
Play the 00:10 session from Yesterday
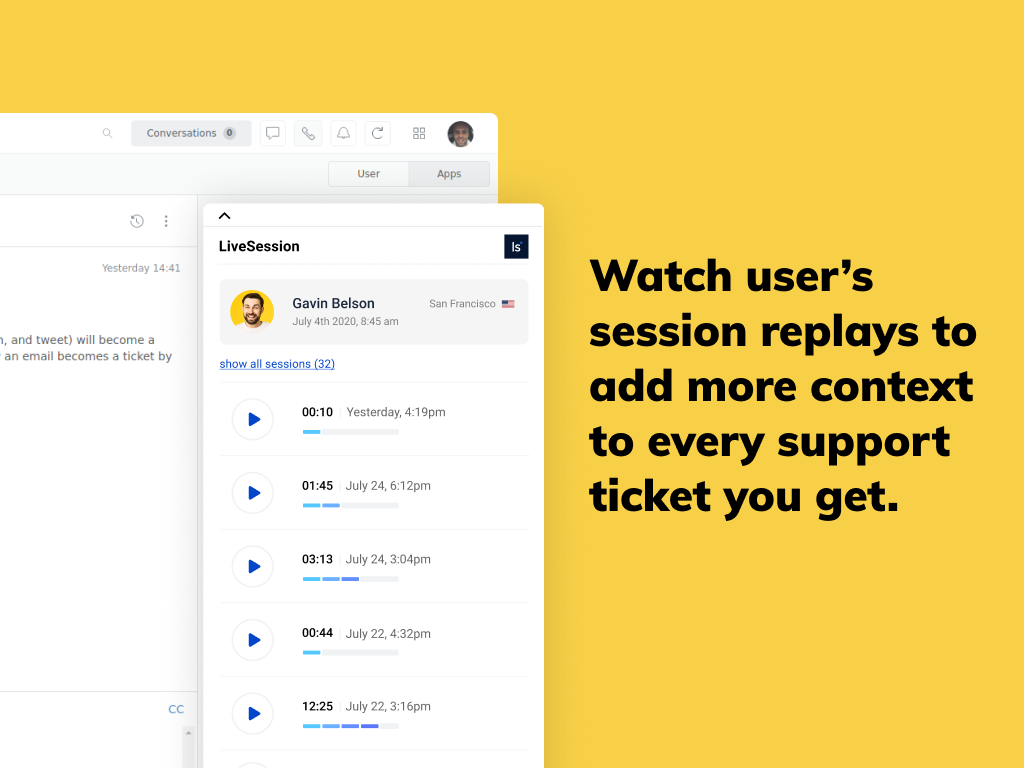click(x=253, y=419)
